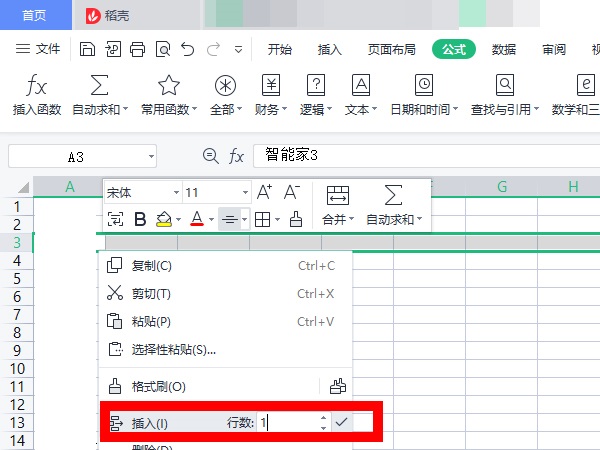Increase font size with the A+ icon
Viewport: 600px width, 450px height.
pyautogui.click(x=265, y=192)
